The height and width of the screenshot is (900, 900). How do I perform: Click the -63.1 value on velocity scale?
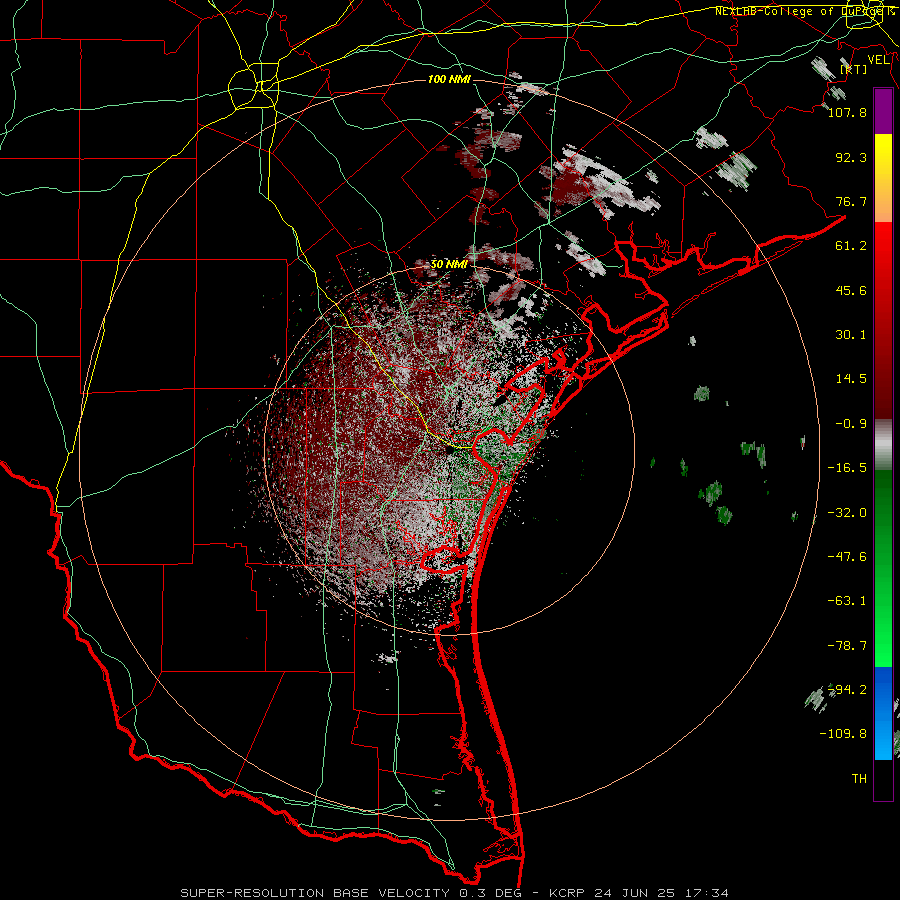pos(847,600)
